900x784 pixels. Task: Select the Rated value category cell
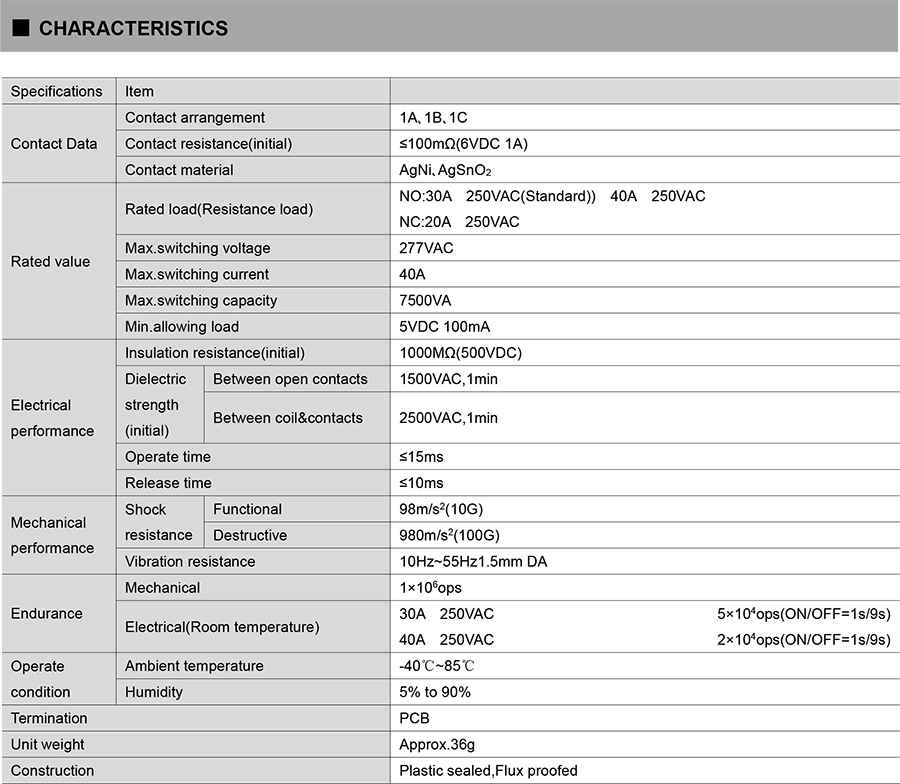[50, 262]
